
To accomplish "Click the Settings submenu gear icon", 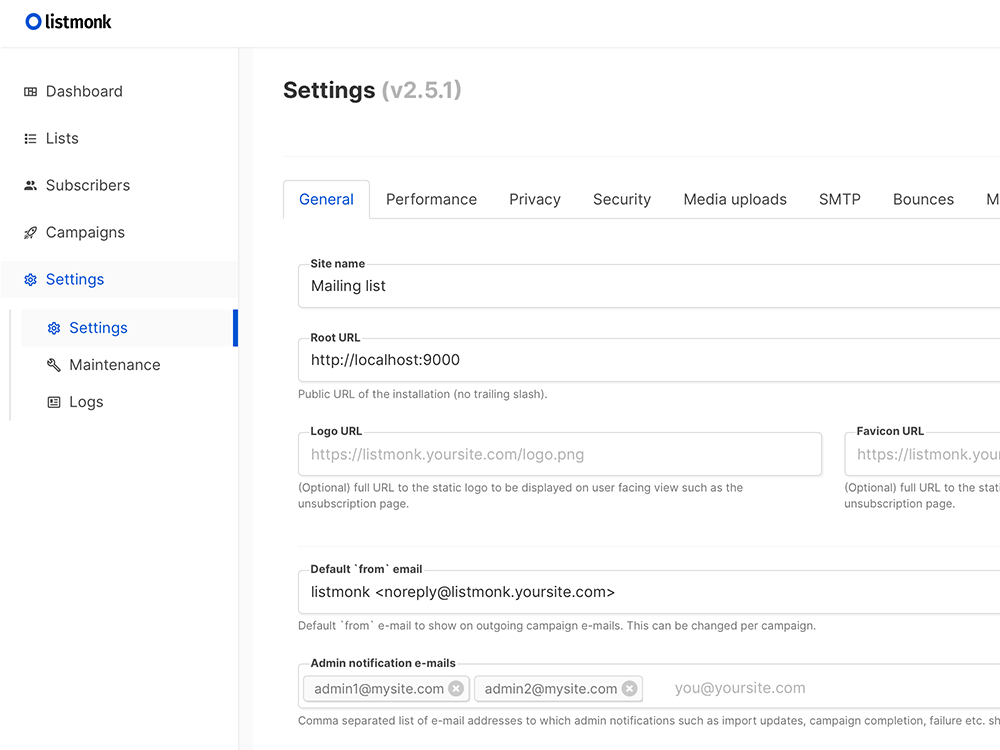I will [54, 328].
